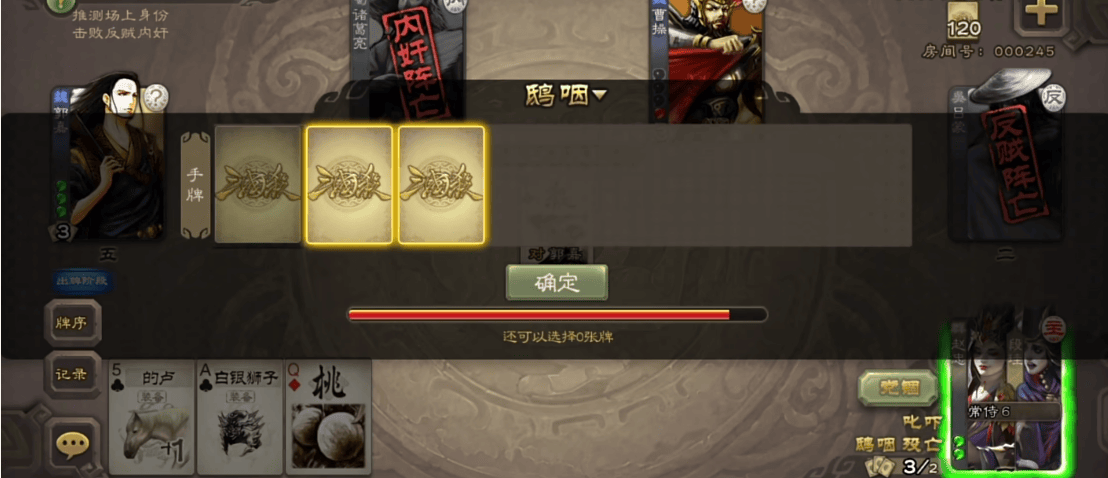Viewport: 1108px width, 478px height.
Task: Tap the deck pile icon showing 120
Action: click(964, 18)
